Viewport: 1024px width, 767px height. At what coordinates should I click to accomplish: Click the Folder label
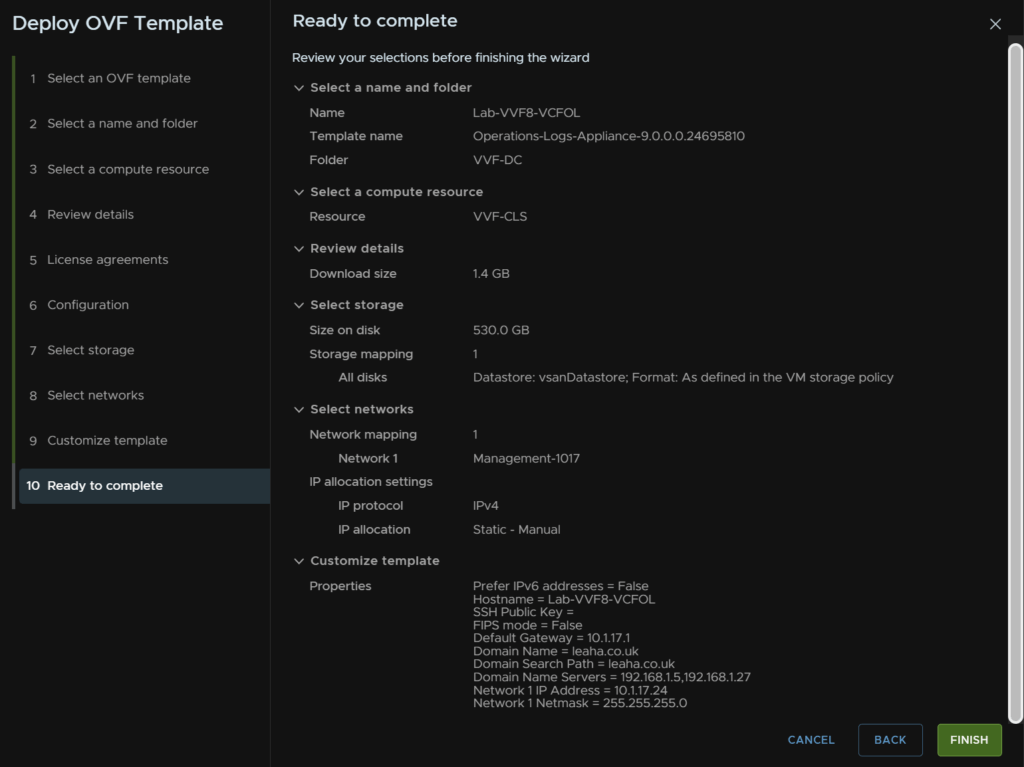pos(328,160)
